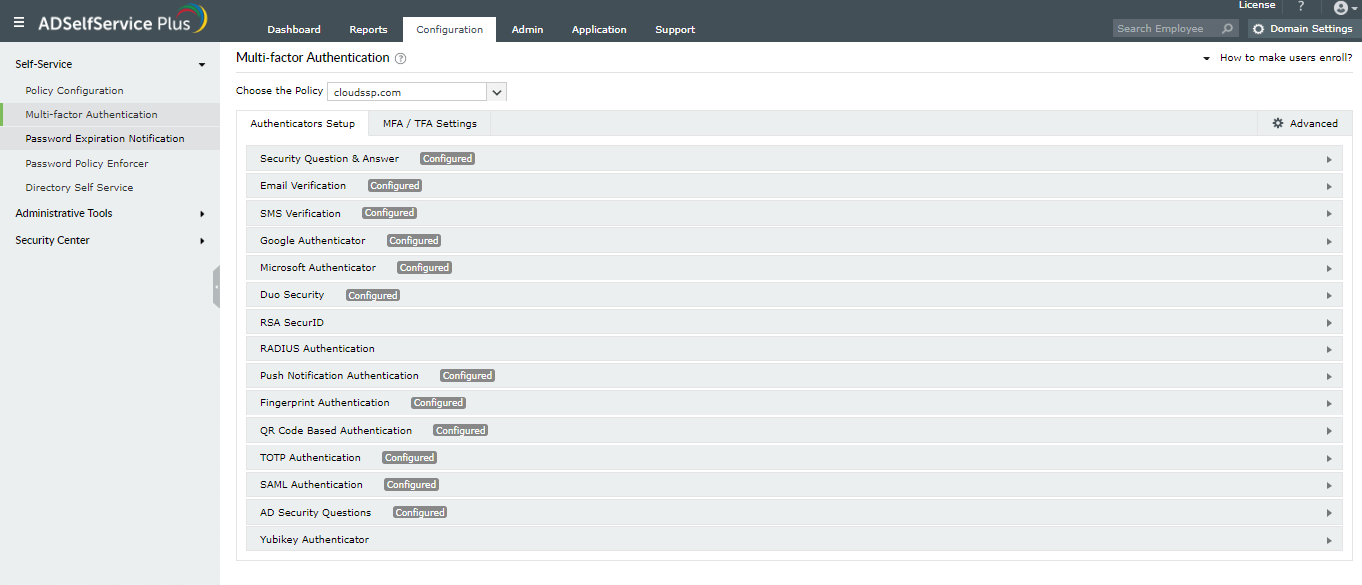
Task: Select Multi-factor Authentication in sidebar
Action: pos(91,115)
